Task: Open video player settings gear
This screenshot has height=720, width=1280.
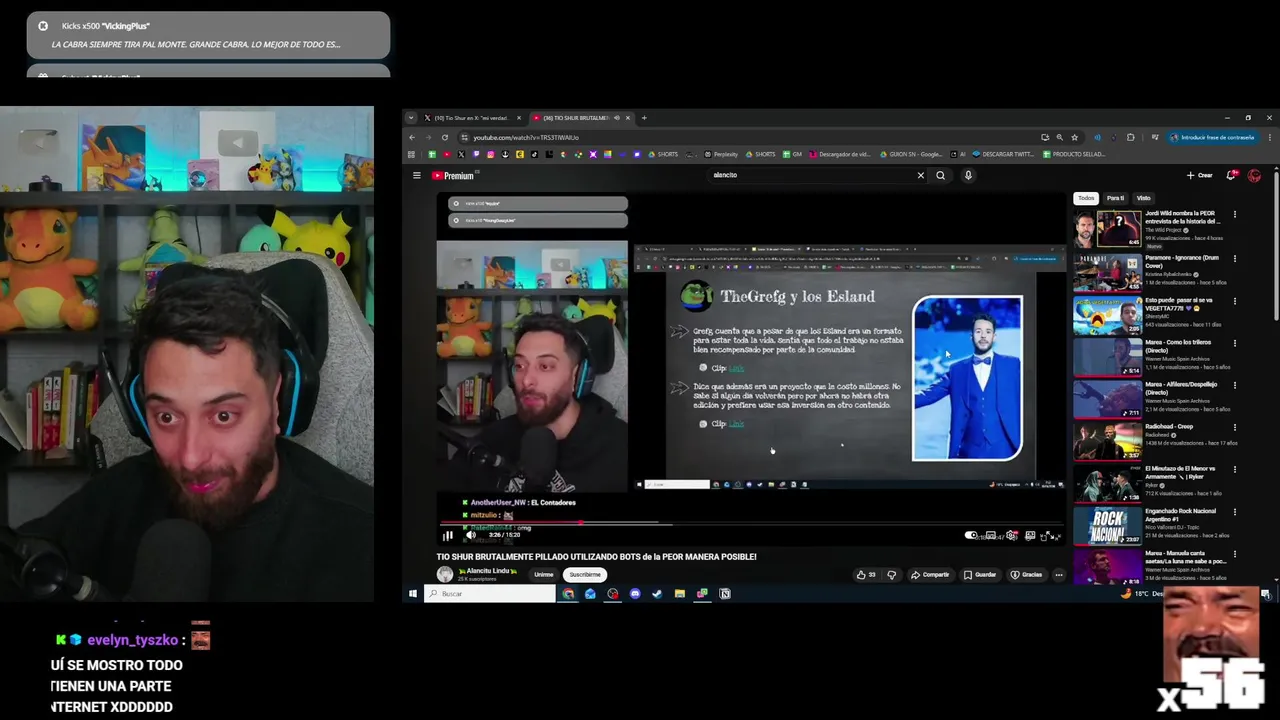Action: 1012,535
